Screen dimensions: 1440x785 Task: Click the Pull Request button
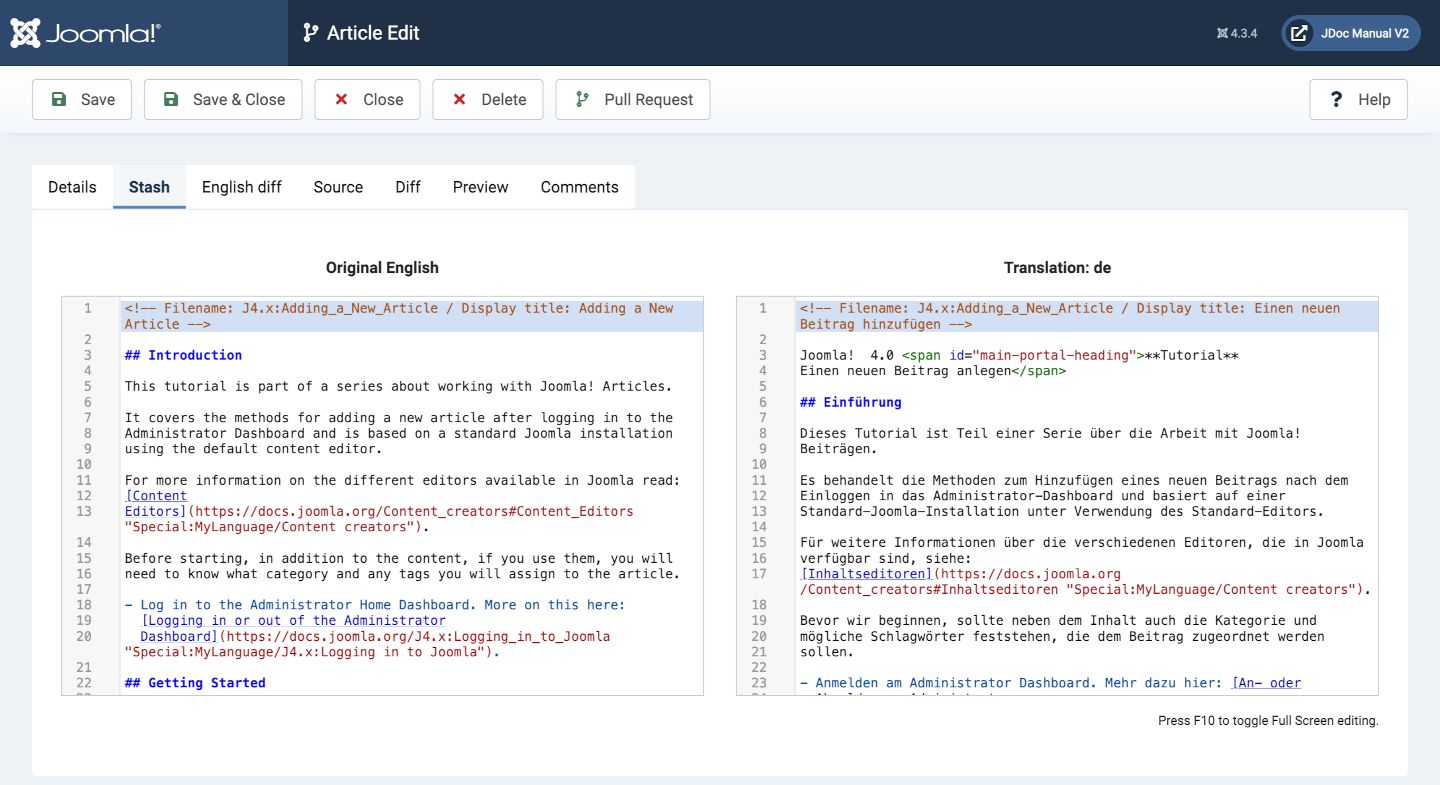tap(633, 100)
